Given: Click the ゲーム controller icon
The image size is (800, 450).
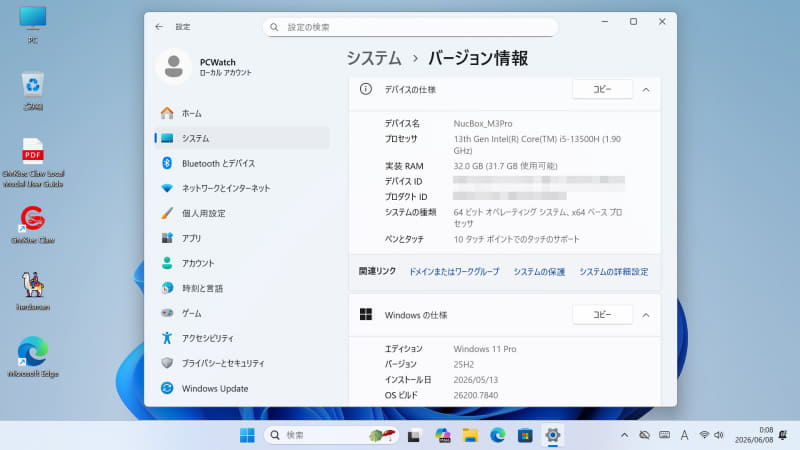Looking at the screenshot, I should [167, 313].
